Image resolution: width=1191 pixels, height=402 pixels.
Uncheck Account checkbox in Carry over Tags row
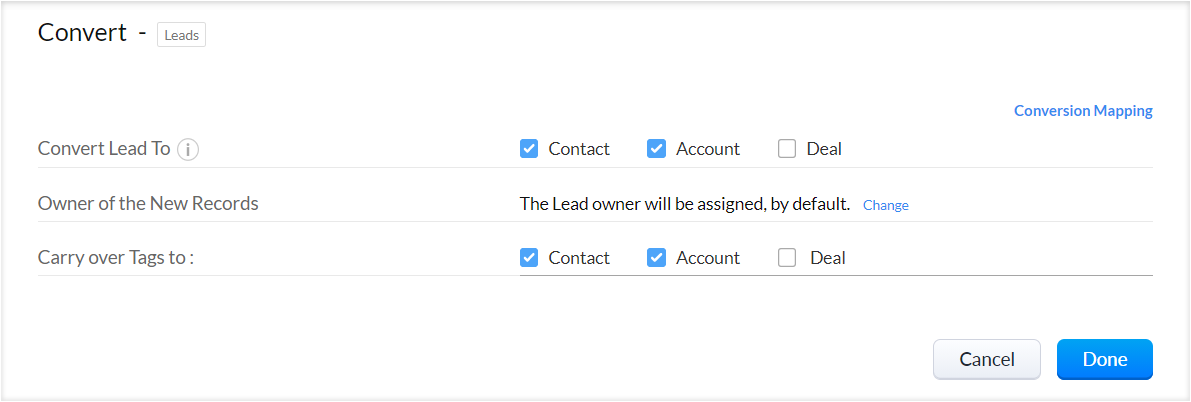tap(657, 258)
